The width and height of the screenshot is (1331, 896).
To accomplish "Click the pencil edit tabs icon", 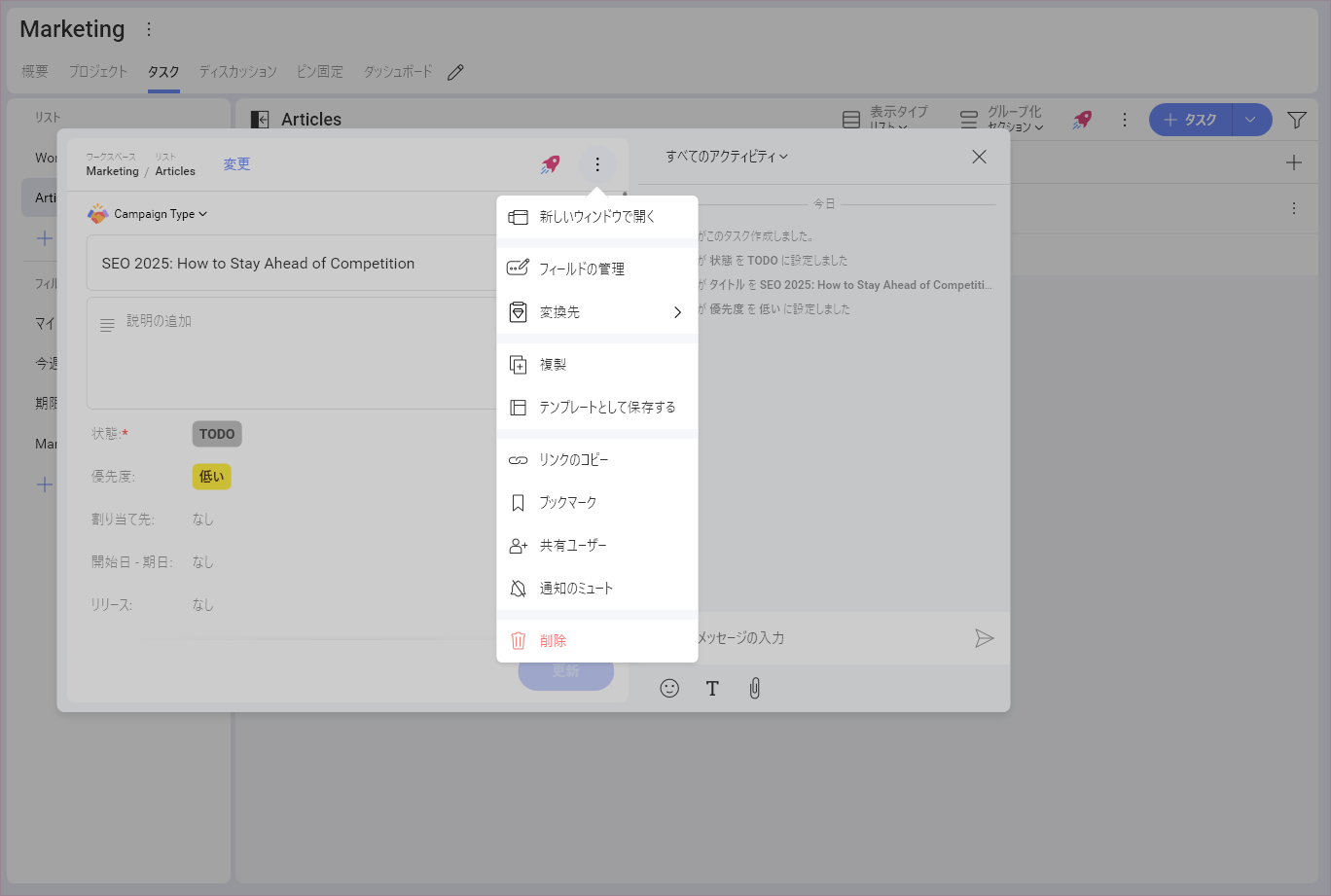I will click(455, 72).
